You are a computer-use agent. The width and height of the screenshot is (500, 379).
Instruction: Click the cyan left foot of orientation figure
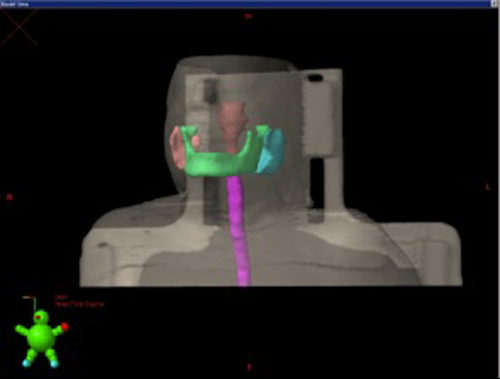click(x=54, y=363)
